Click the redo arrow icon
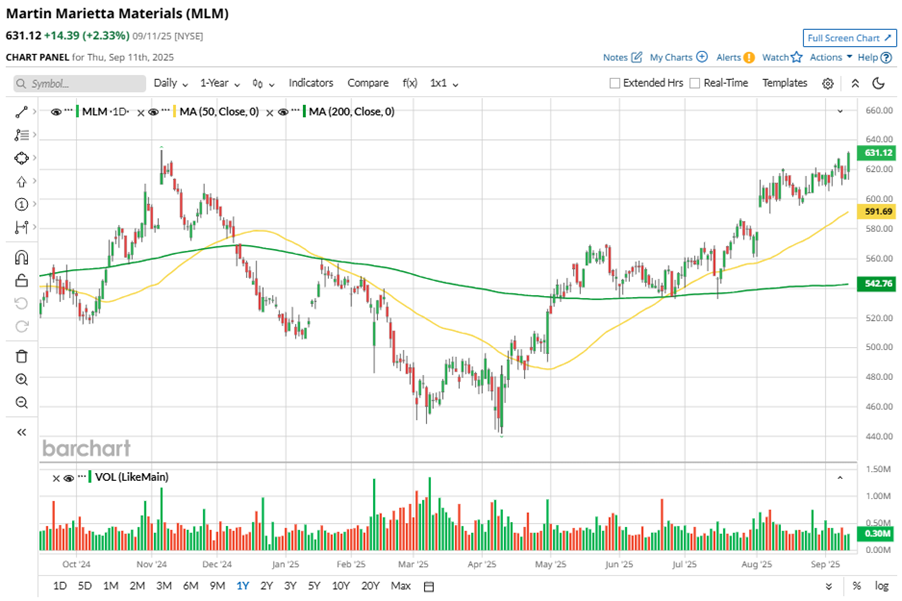The height and width of the screenshot is (601, 902). pos(21,326)
